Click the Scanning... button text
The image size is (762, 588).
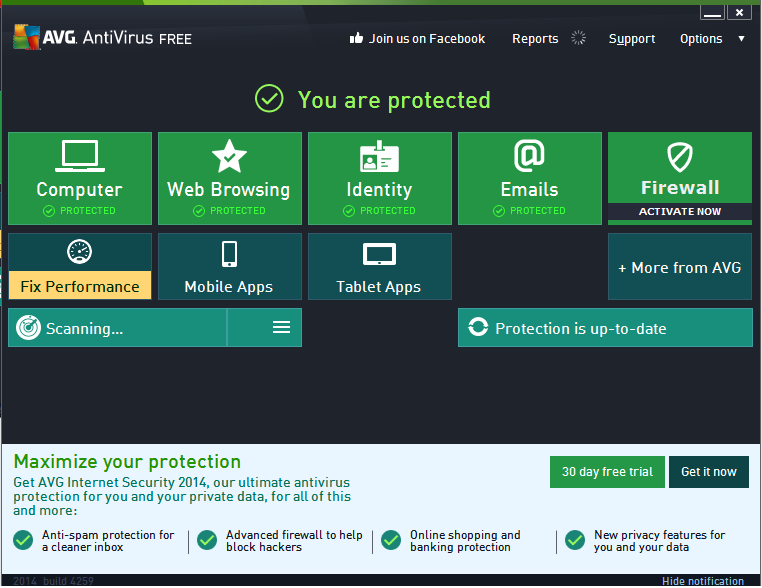[x=85, y=329]
